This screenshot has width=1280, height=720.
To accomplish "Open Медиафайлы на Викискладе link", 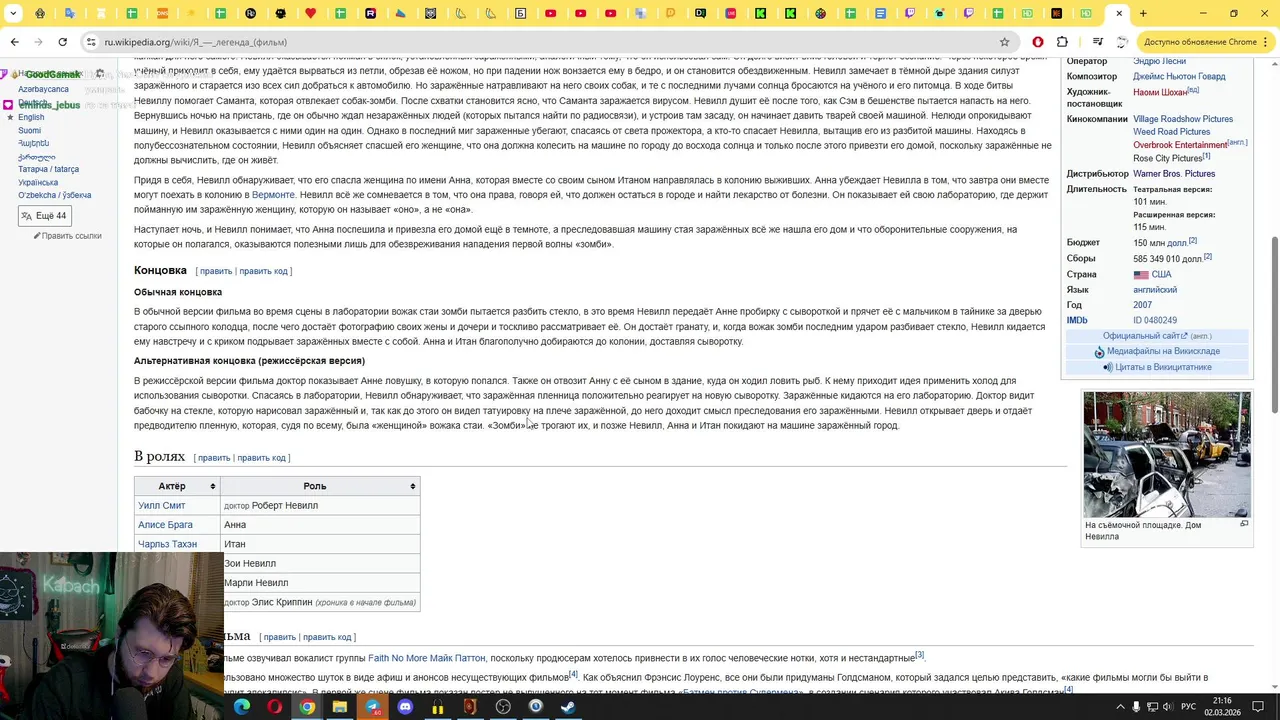I will pyautogui.click(x=1163, y=352).
